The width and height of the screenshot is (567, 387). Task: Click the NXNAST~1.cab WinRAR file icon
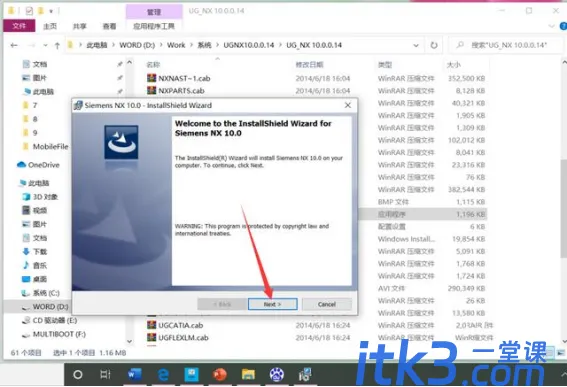coord(152,78)
